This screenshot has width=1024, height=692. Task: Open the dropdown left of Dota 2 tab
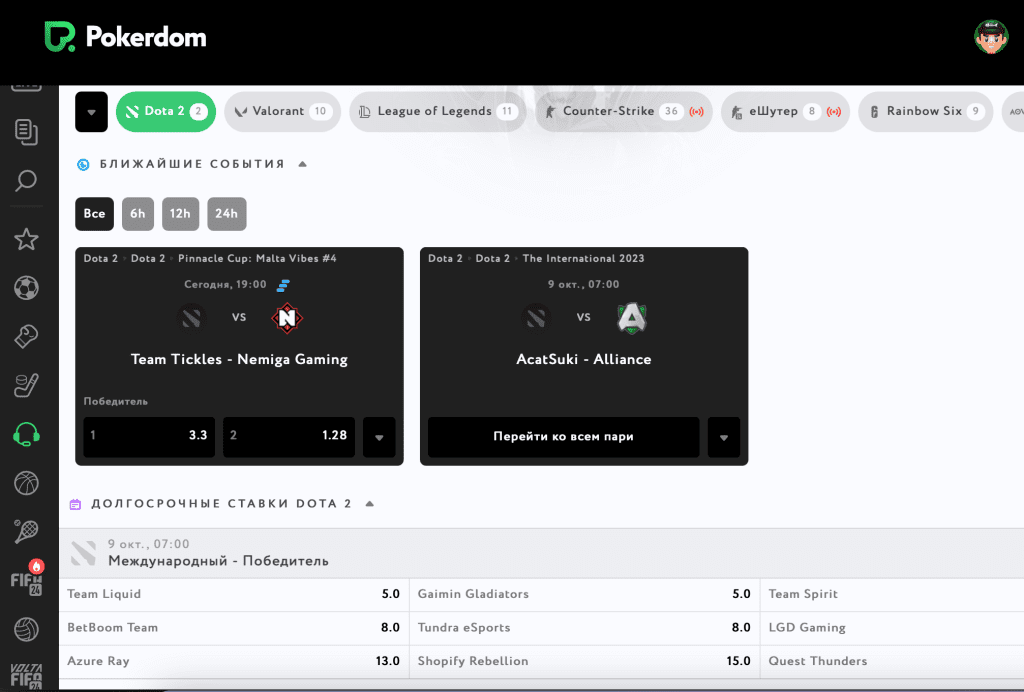[91, 112]
